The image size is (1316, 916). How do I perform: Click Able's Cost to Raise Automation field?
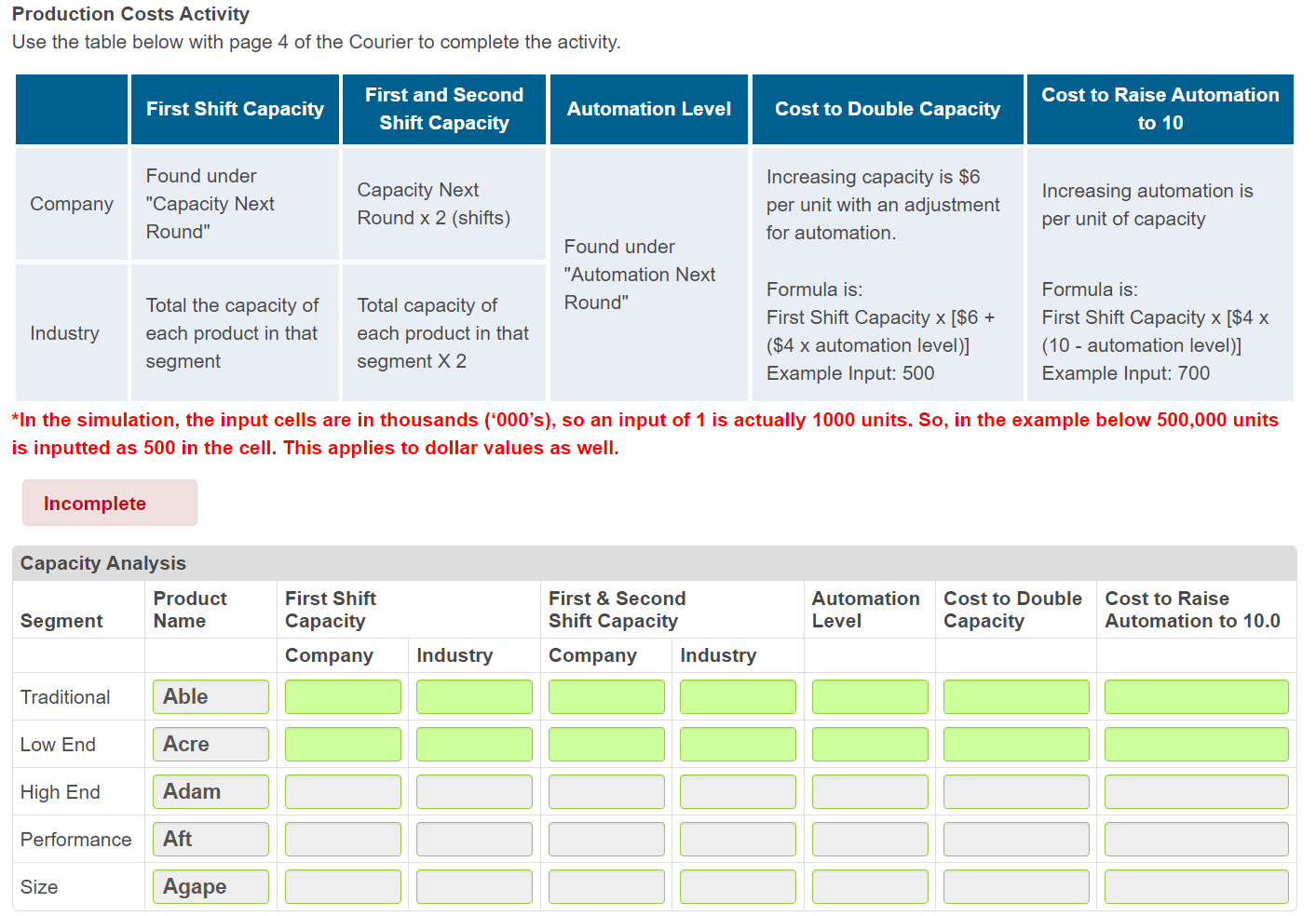coord(1196,696)
